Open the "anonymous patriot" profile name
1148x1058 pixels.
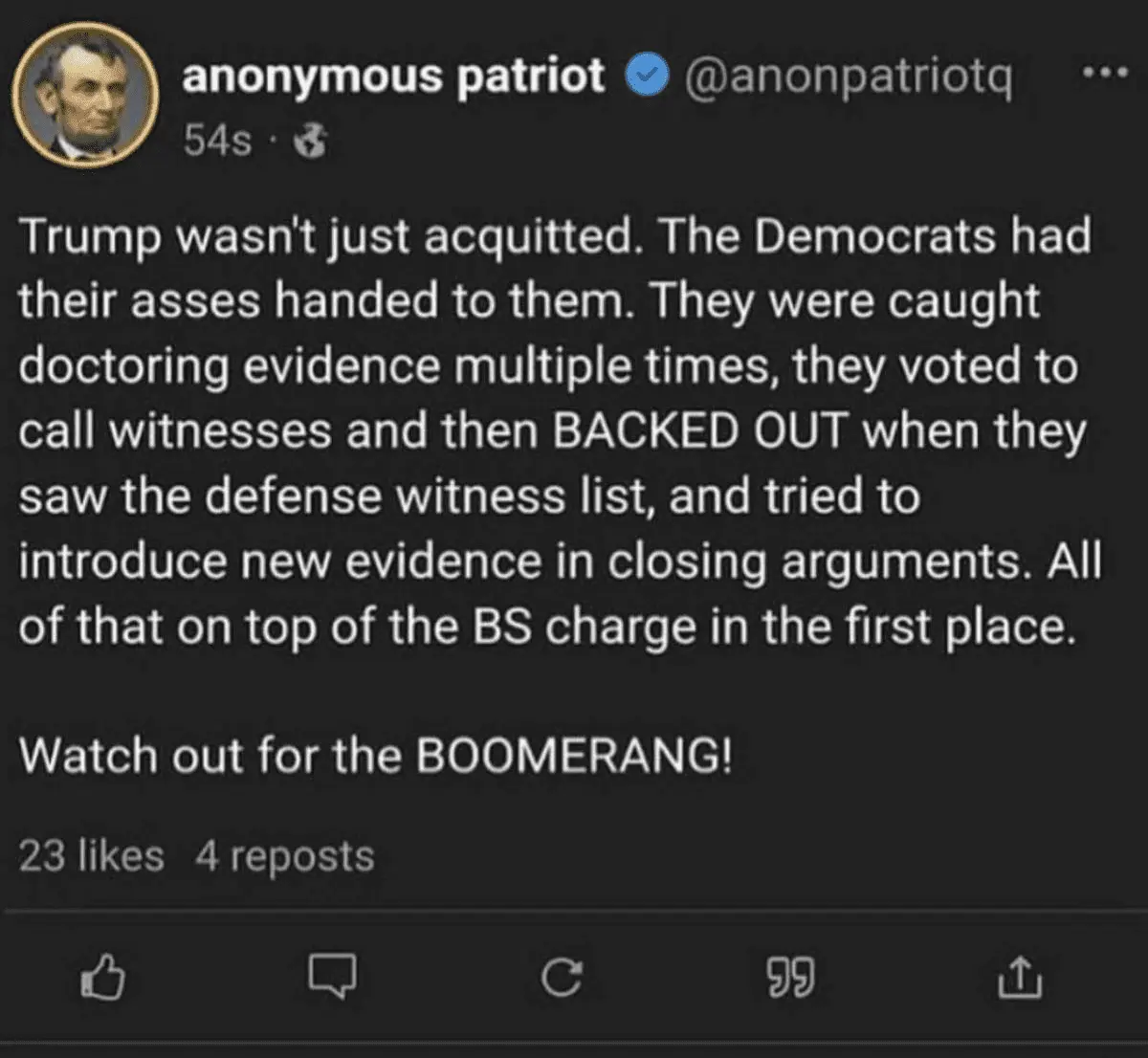pyautogui.click(x=393, y=77)
